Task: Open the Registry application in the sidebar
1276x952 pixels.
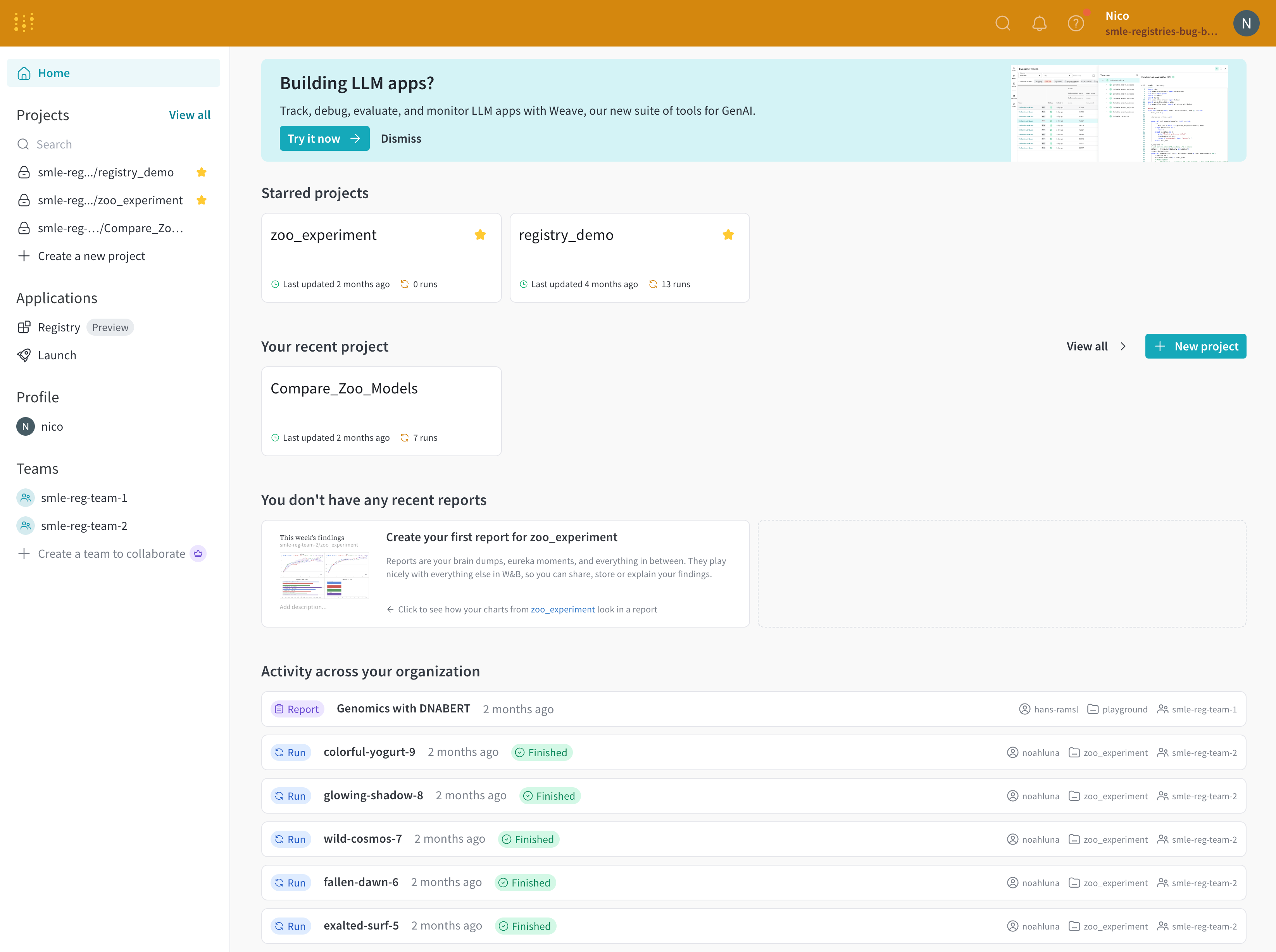Action: tap(59, 327)
